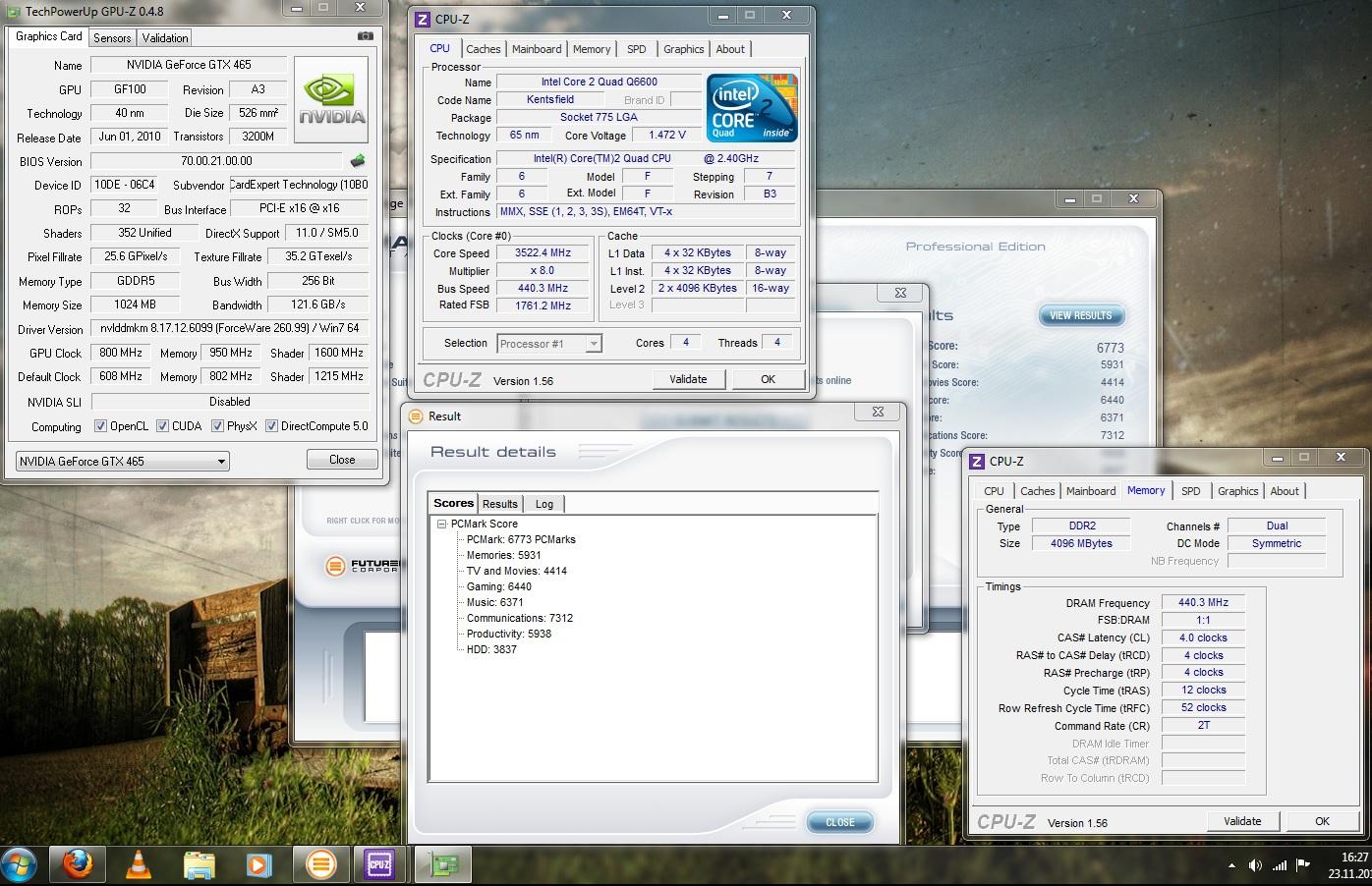Click OK in CPU-Z CPU window
This screenshot has width=1372, height=886.
[x=768, y=379]
